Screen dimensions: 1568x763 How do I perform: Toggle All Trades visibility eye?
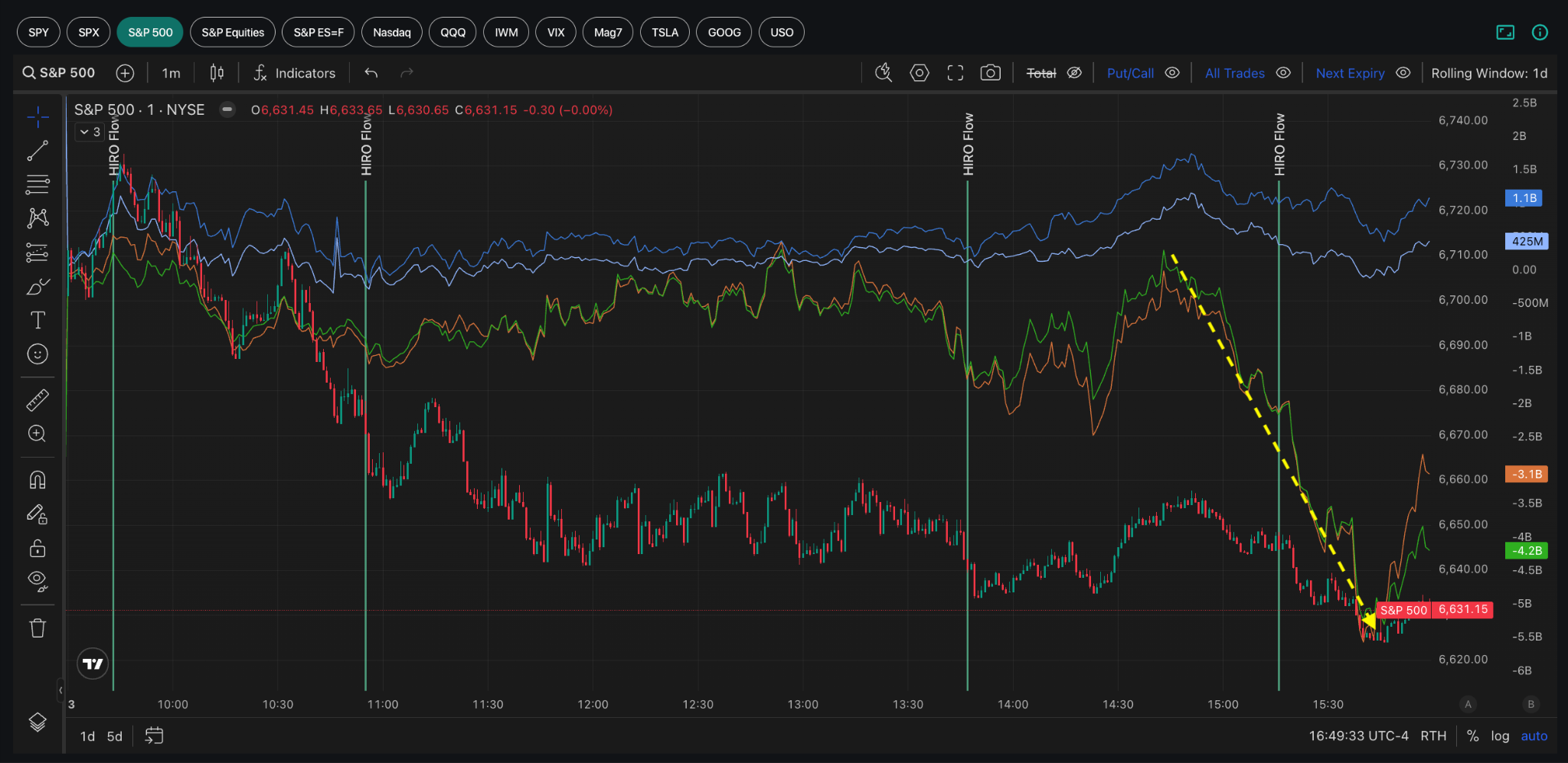[x=1283, y=73]
